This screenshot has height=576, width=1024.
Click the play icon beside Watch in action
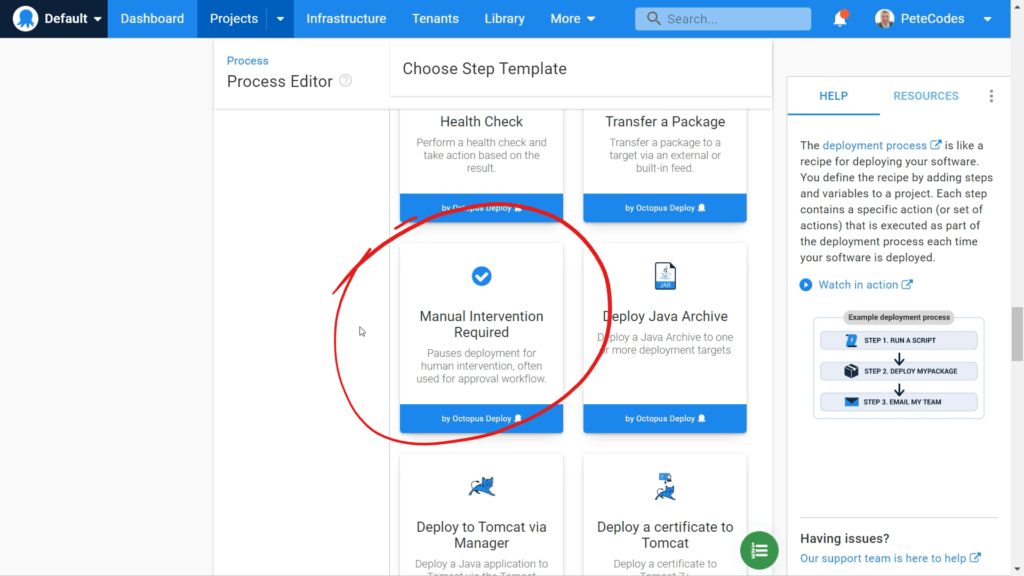[806, 285]
